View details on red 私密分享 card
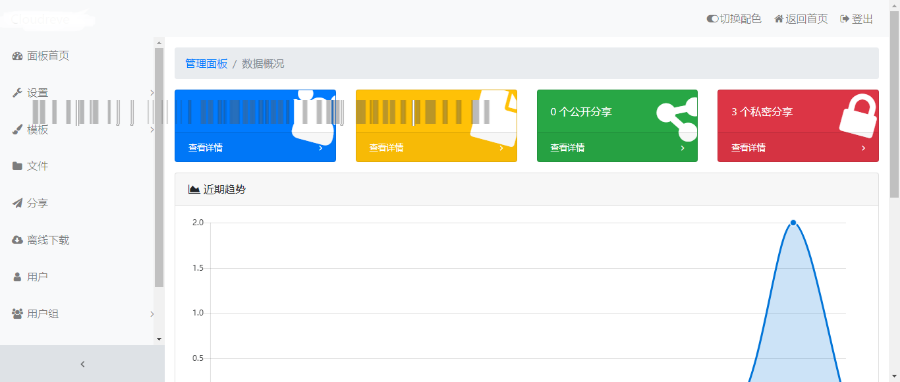The image size is (900, 382). (x=798, y=147)
